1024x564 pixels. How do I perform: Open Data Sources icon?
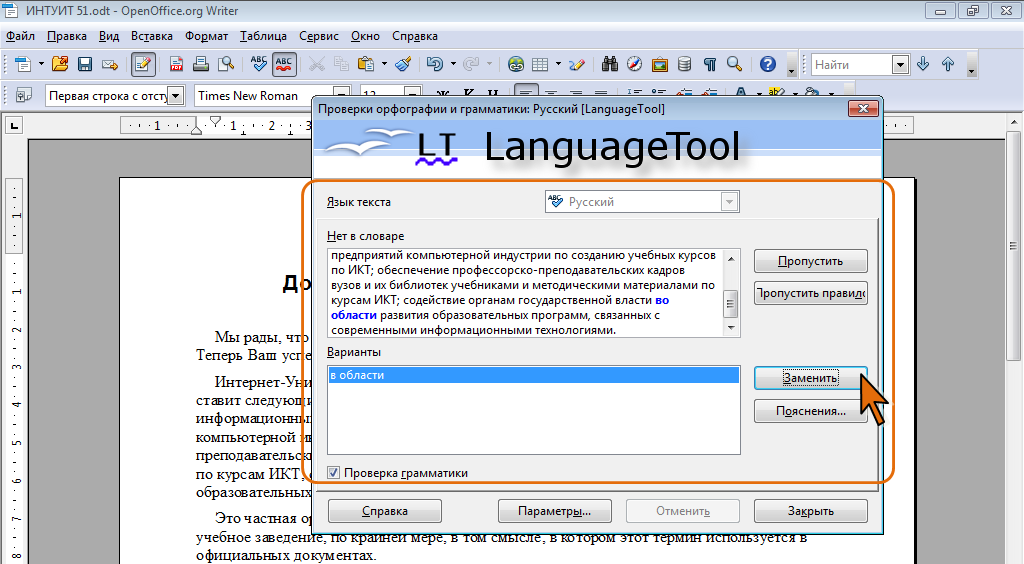[x=684, y=64]
